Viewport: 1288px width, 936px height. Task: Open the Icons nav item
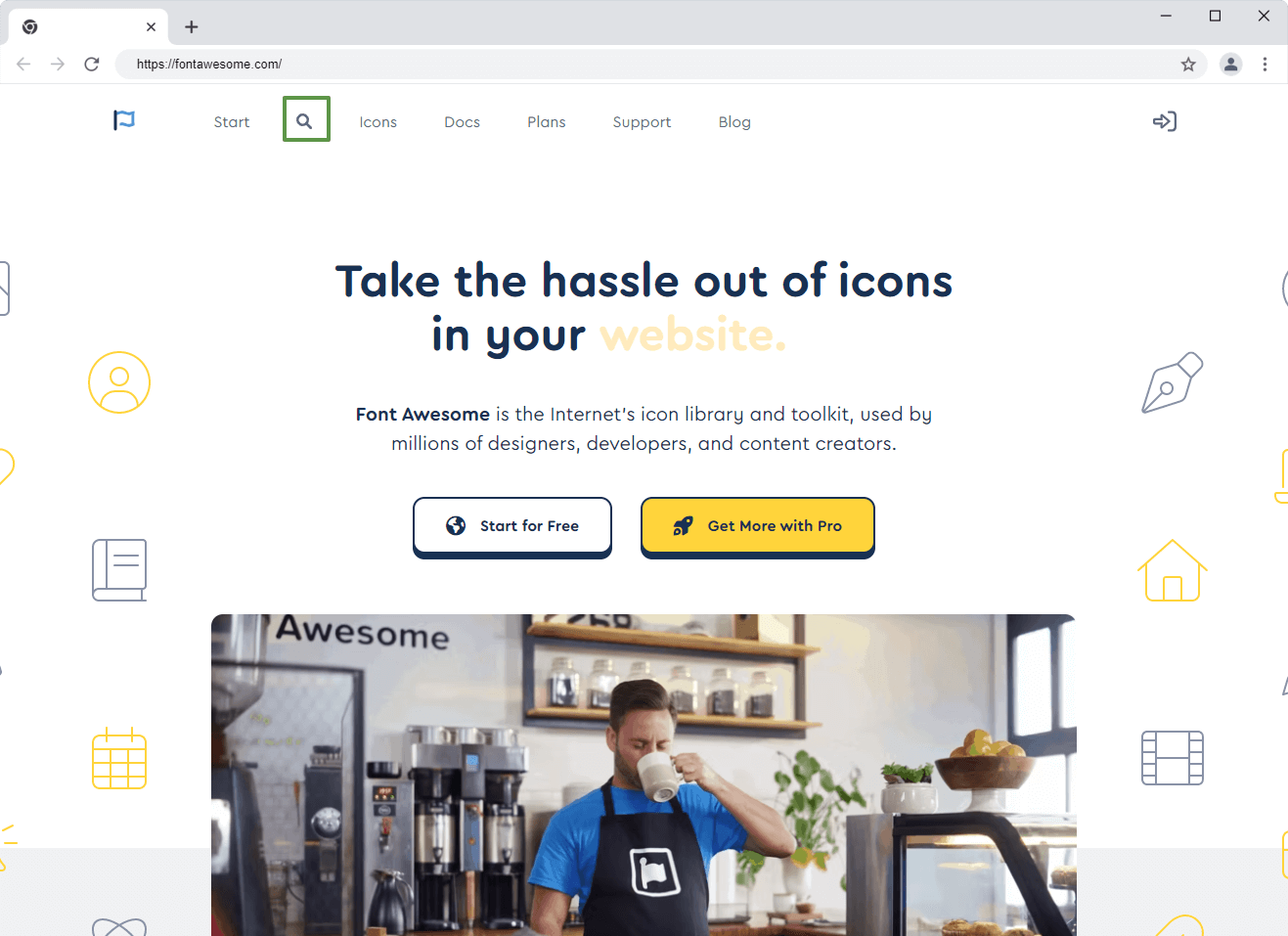tap(378, 122)
